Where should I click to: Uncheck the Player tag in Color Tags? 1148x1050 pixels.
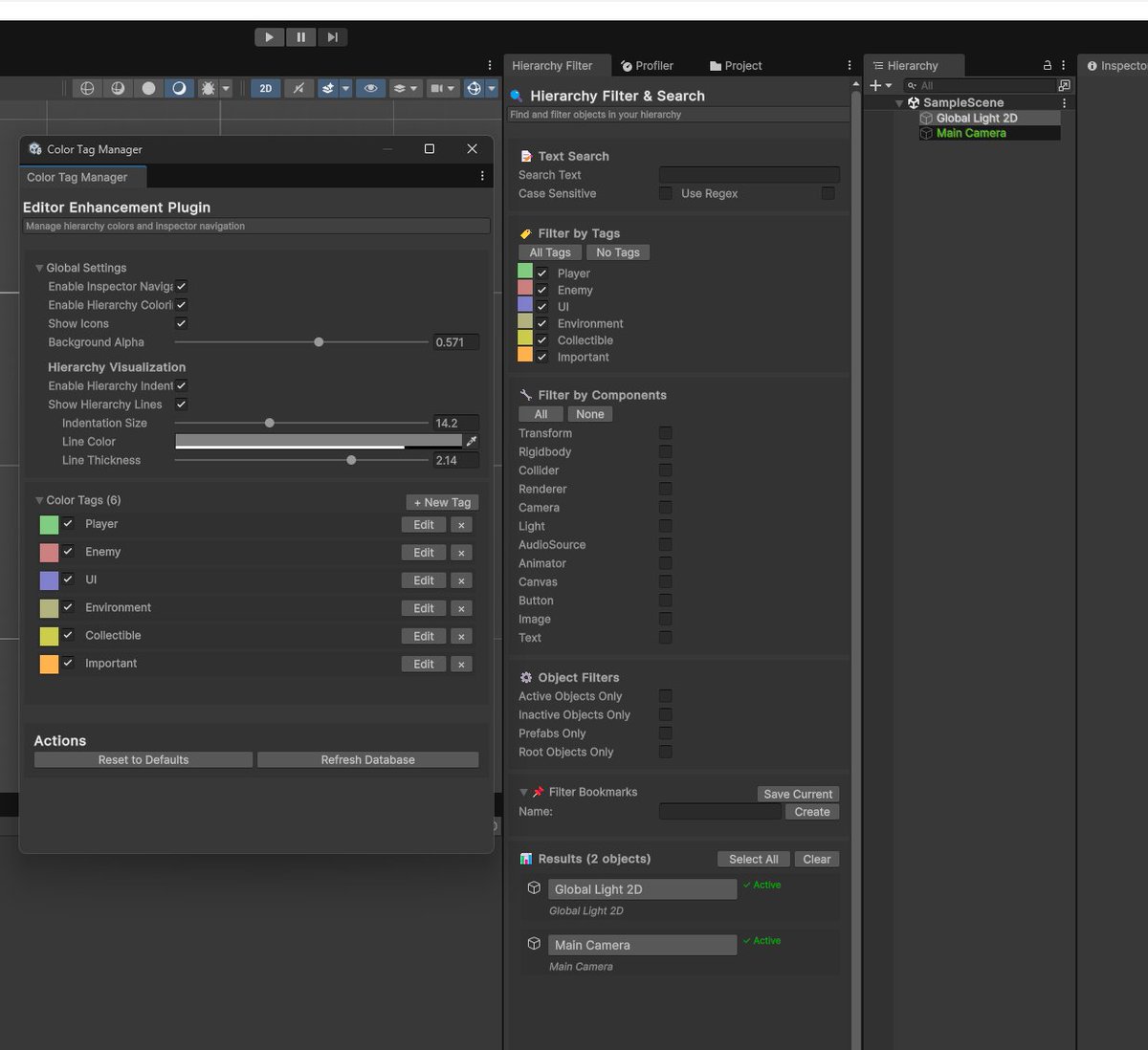pyautogui.click(x=68, y=524)
